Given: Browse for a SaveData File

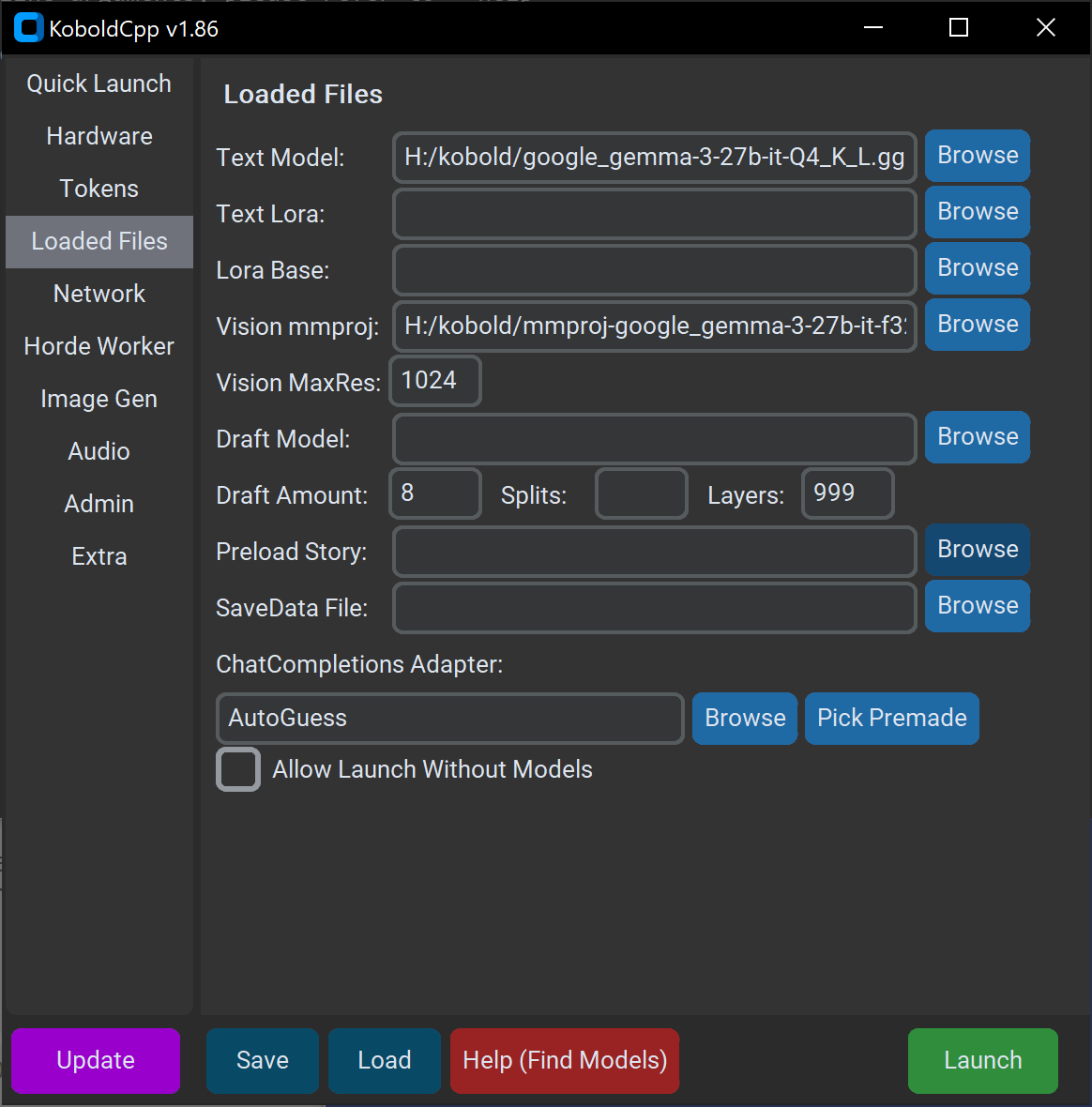Looking at the screenshot, I should (978, 606).
